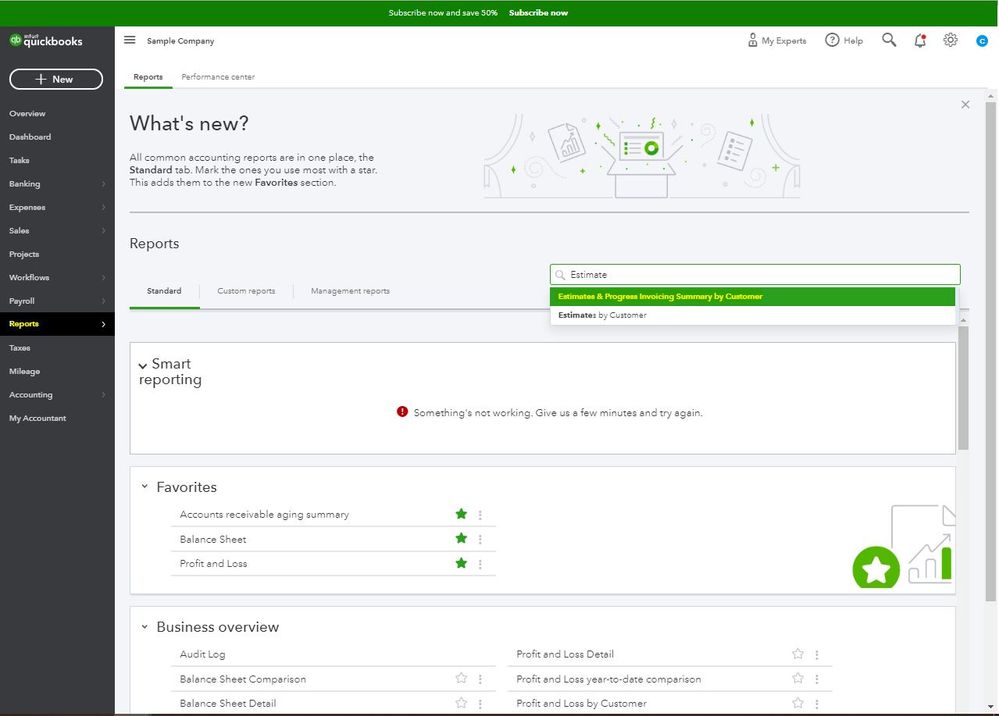This screenshot has width=999, height=716.
Task: Switch to the Custom reports tab
Action: (x=246, y=291)
